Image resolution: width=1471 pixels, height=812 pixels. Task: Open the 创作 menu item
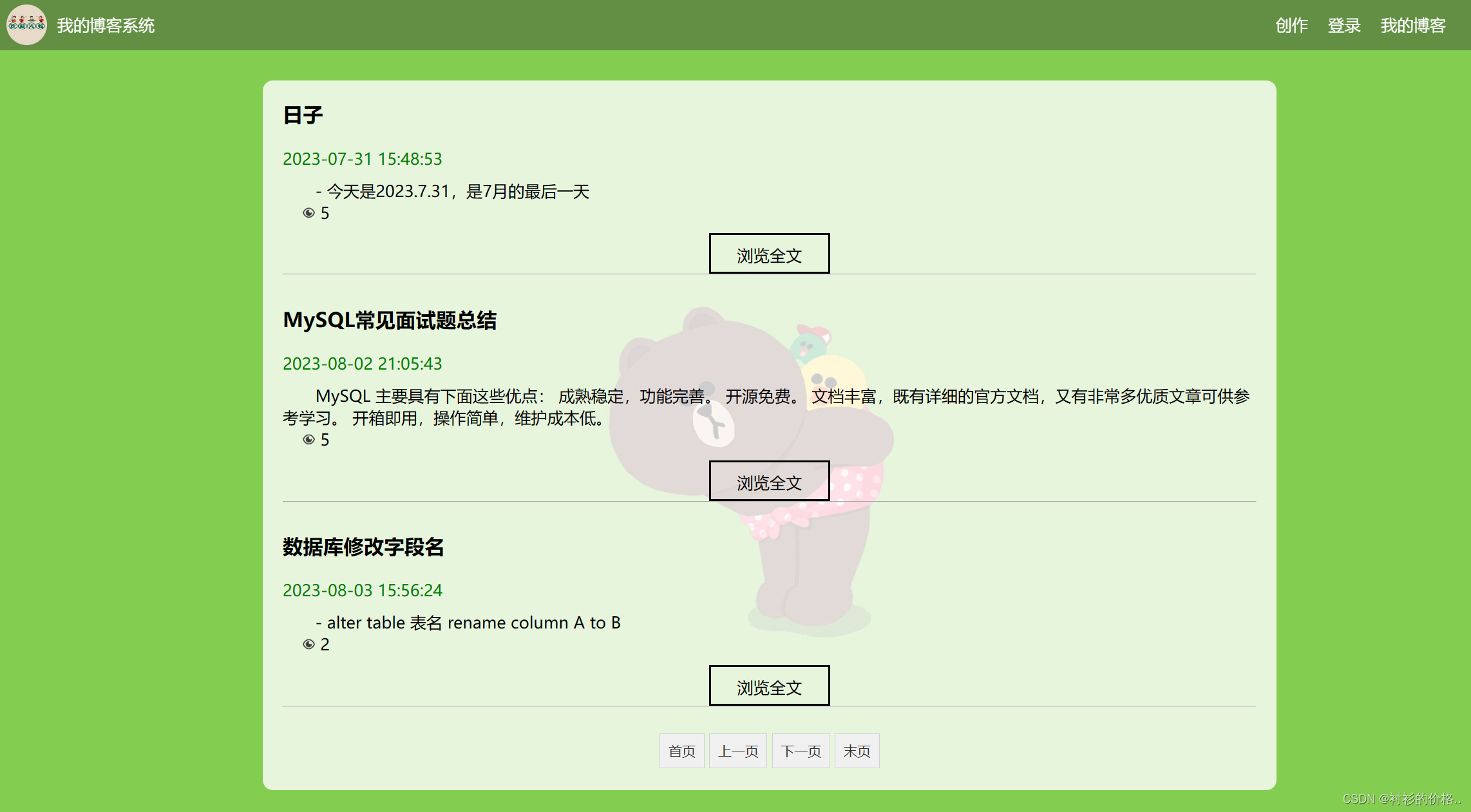[x=1291, y=26]
